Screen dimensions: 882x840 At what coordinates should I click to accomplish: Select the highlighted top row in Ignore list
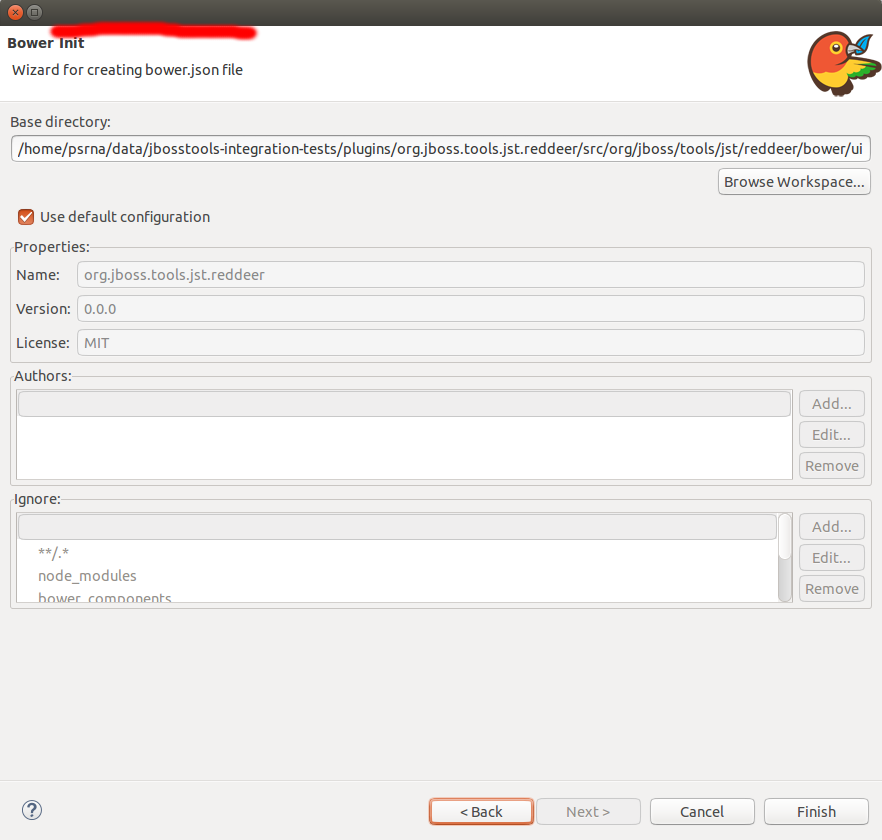pyautogui.click(x=397, y=527)
